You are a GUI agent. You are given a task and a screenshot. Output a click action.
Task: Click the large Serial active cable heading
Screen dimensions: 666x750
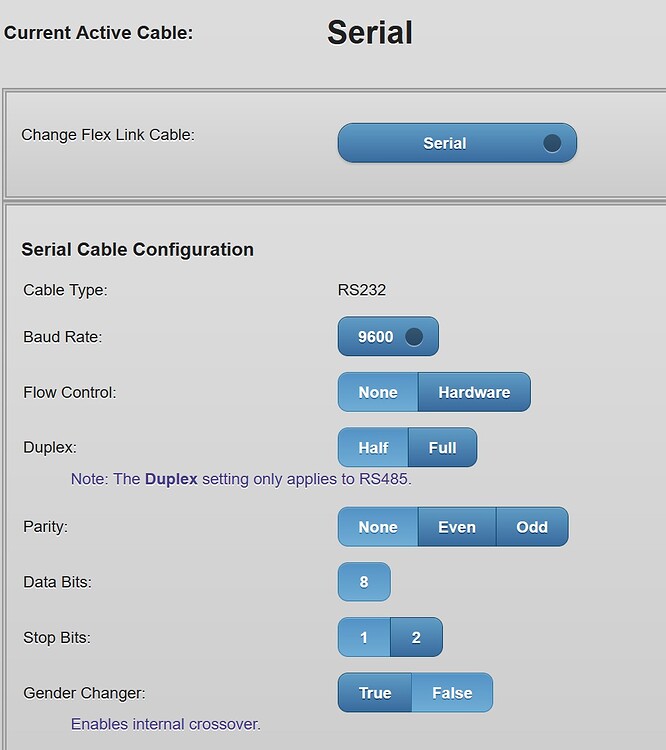tap(369, 32)
